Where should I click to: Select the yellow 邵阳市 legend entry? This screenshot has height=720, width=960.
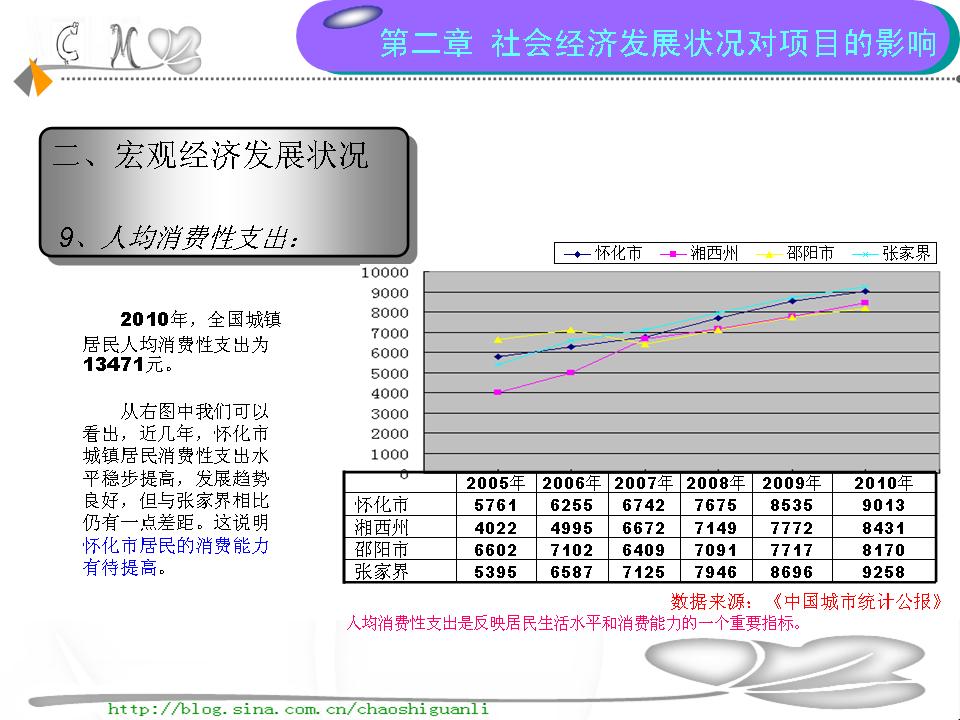pyautogui.click(x=795, y=254)
